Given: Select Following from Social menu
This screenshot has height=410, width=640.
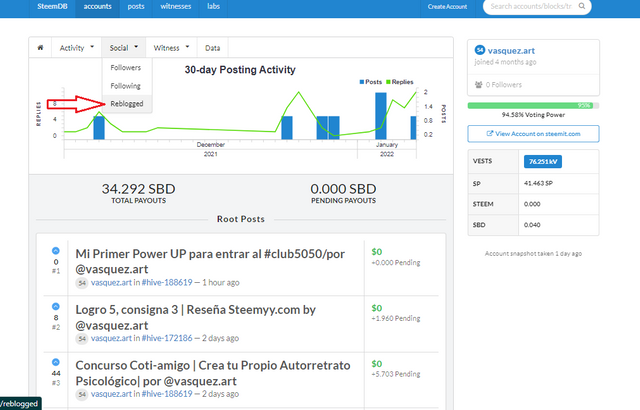Looking at the screenshot, I should (126, 86).
